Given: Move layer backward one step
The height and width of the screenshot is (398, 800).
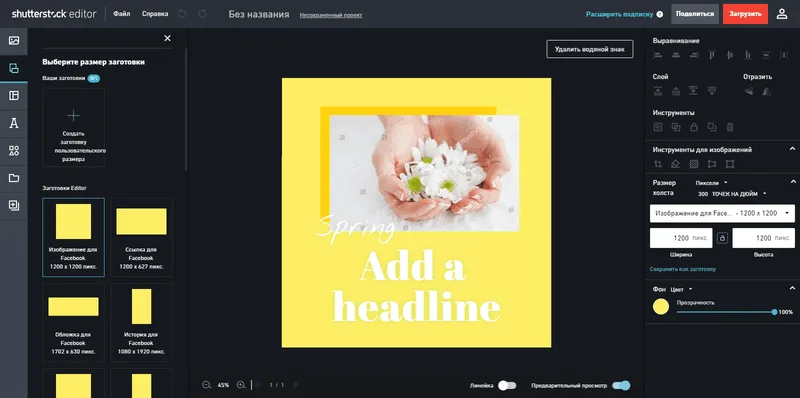Looking at the screenshot, I should click(x=712, y=91).
